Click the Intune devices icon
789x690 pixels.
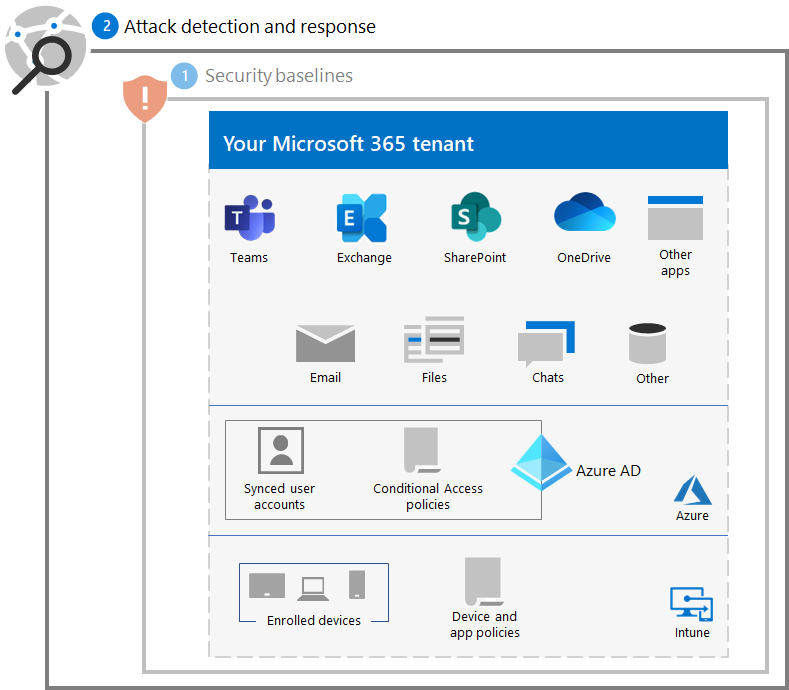pos(691,604)
